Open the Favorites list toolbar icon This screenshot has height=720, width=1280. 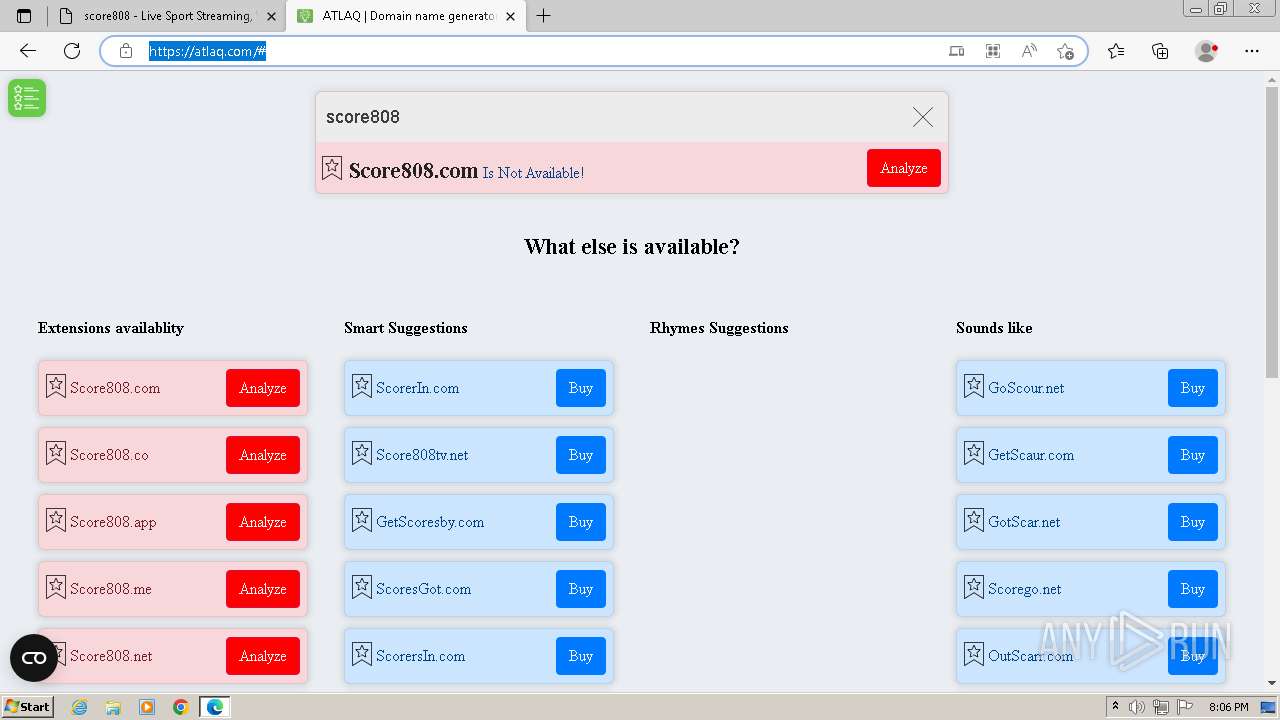pos(1116,51)
